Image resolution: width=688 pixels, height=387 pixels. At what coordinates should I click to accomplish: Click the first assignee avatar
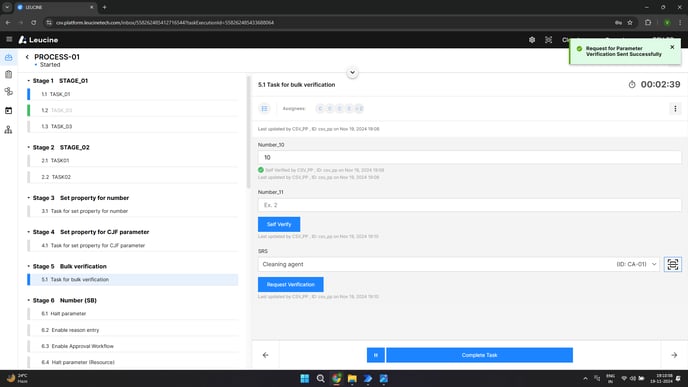[320, 108]
